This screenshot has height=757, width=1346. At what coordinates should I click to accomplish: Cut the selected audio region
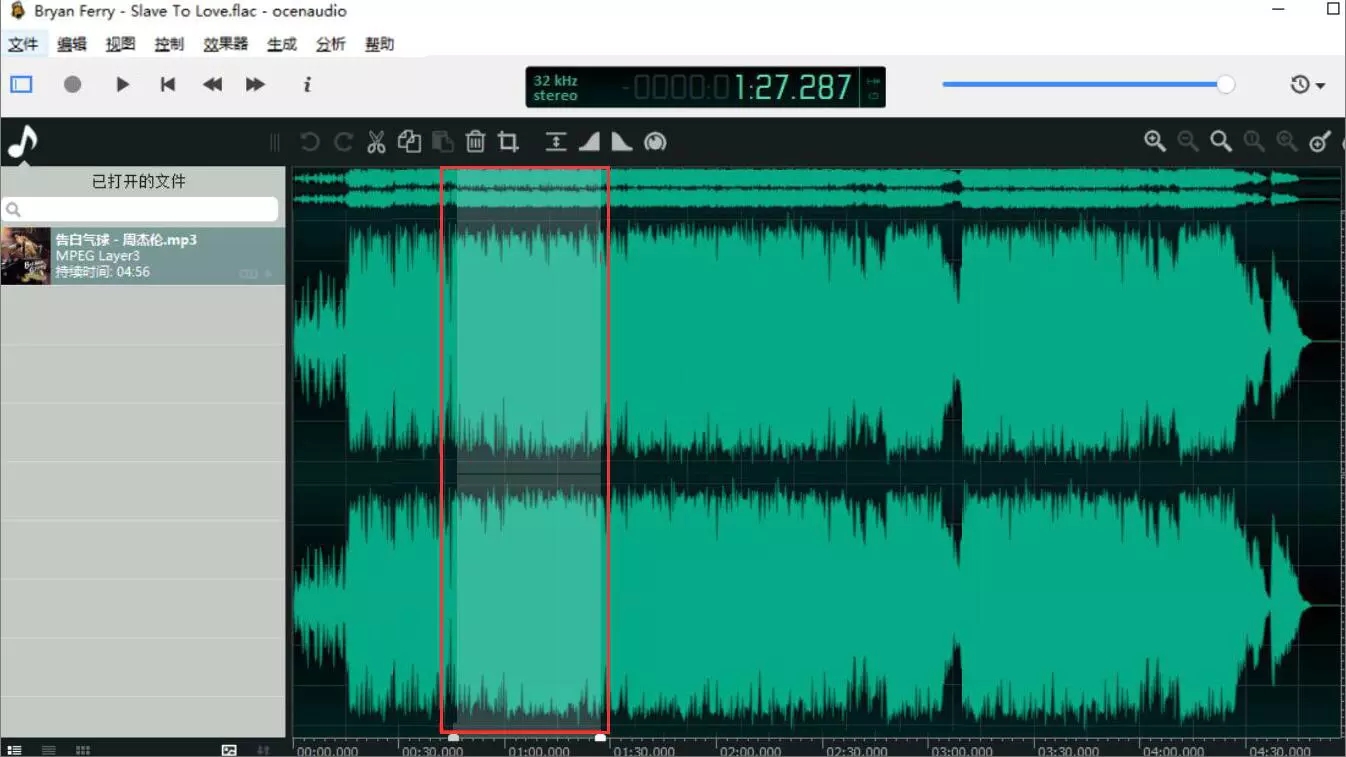(x=376, y=141)
